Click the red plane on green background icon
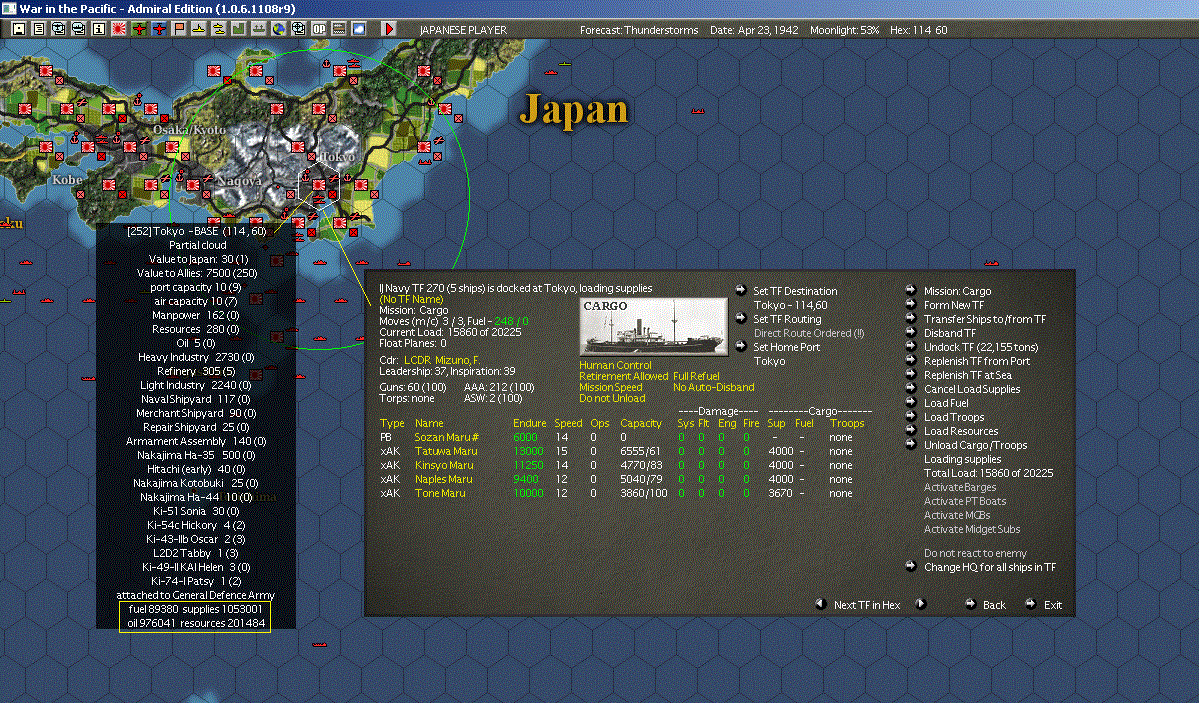The image size is (1199, 703). [139, 29]
